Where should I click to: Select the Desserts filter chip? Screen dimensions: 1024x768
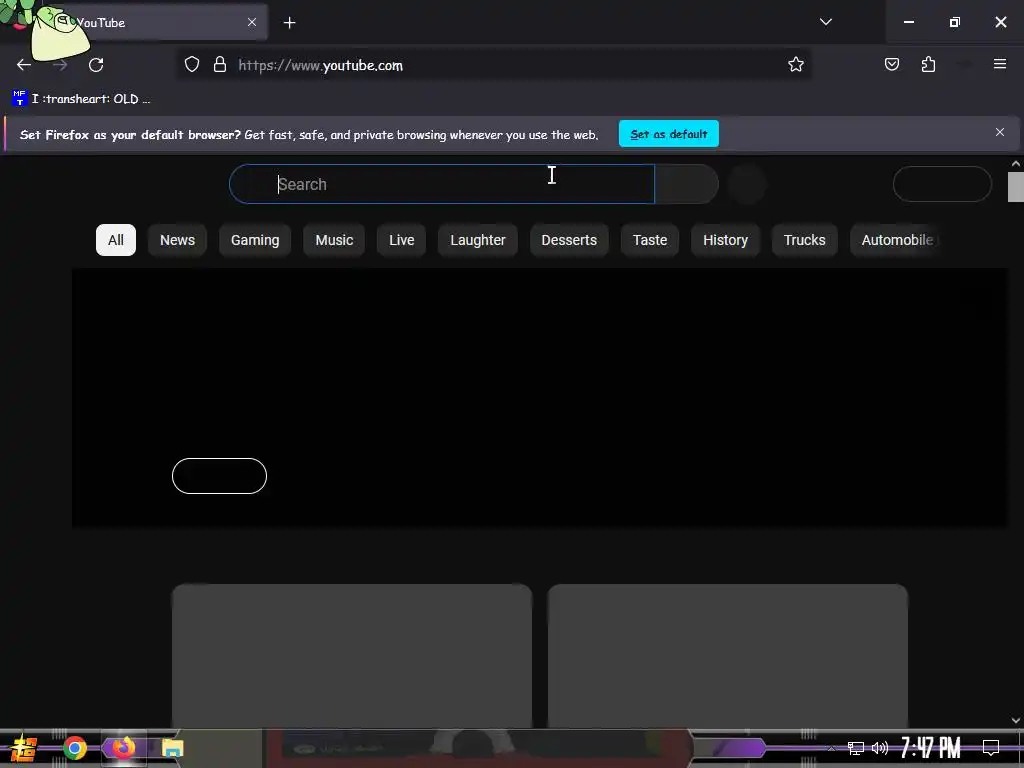click(569, 240)
